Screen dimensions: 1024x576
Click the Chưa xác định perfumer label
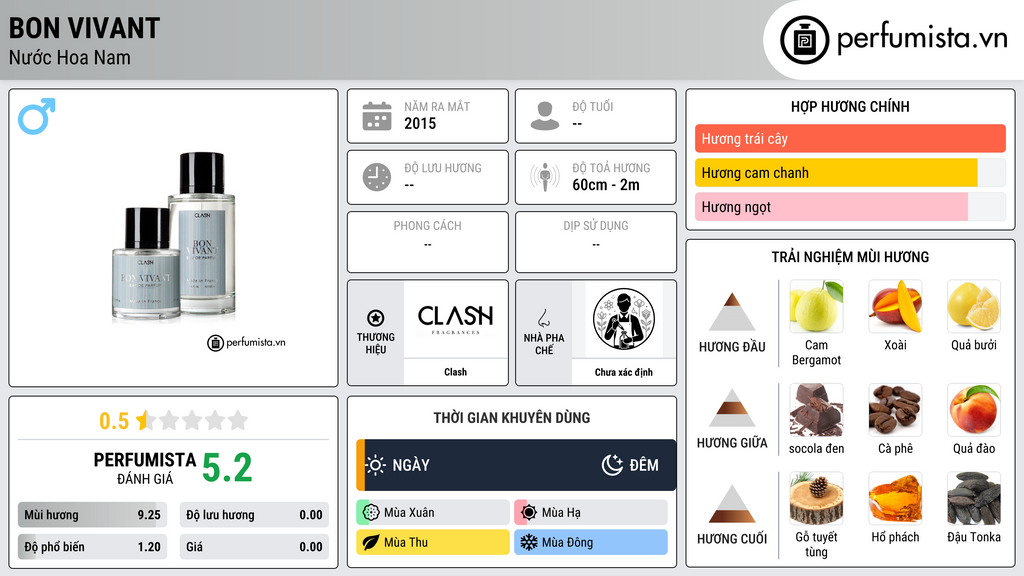tap(624, 372)
